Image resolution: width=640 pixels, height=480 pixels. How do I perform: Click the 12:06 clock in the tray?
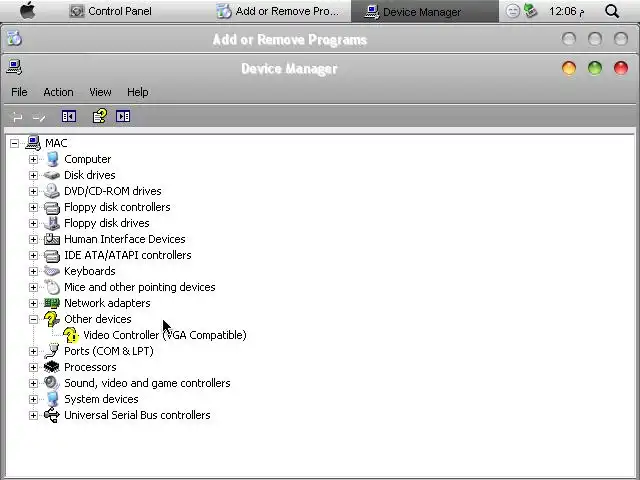click(567, 11)
